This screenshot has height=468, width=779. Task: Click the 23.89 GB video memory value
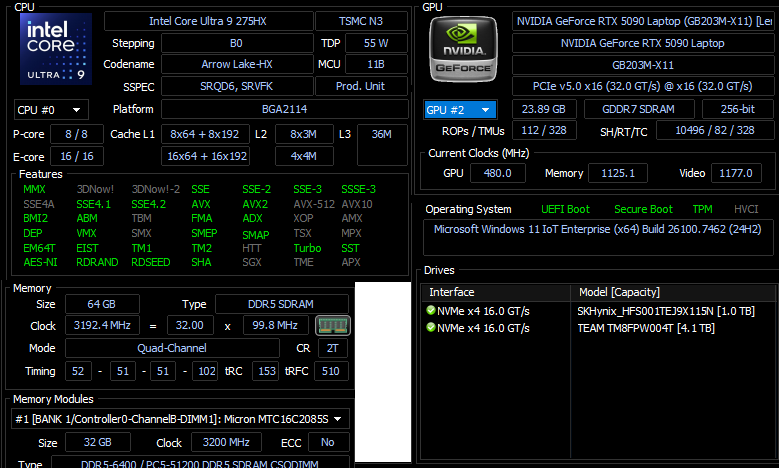(x=544, y=109)
